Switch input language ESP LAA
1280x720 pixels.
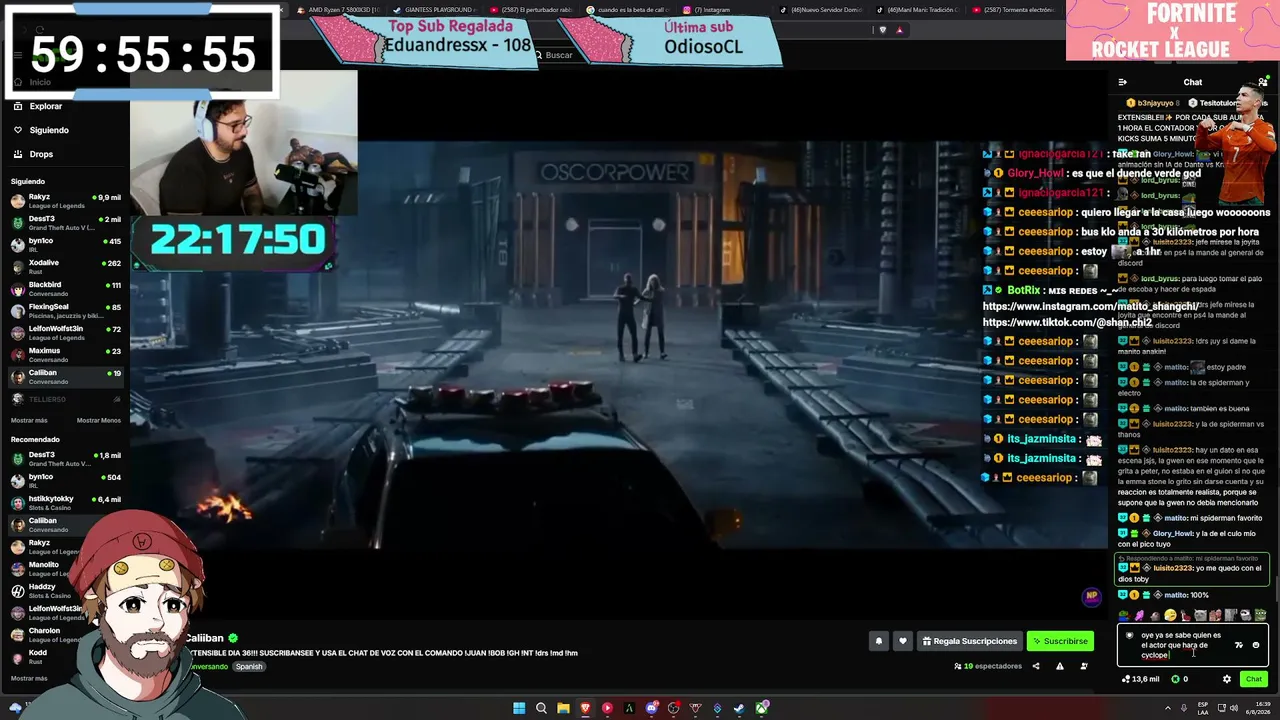click(1202, 708)
